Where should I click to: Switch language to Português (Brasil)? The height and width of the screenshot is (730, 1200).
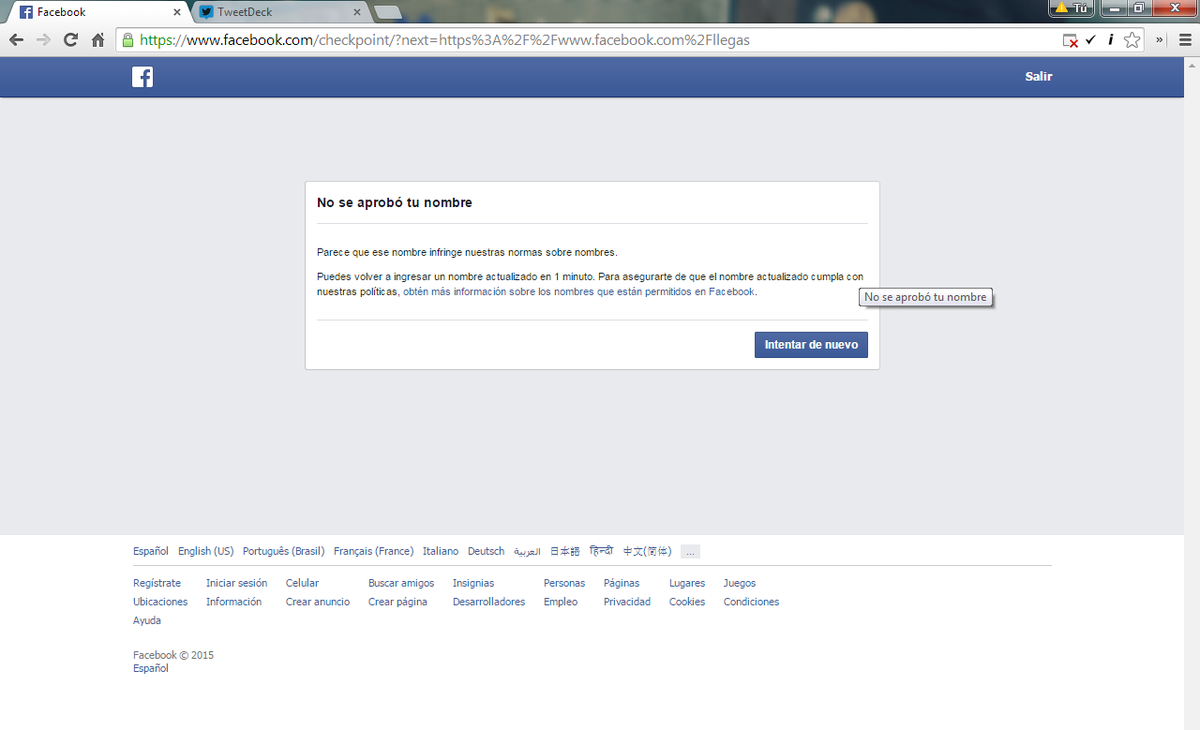click(x=284, y=551)
